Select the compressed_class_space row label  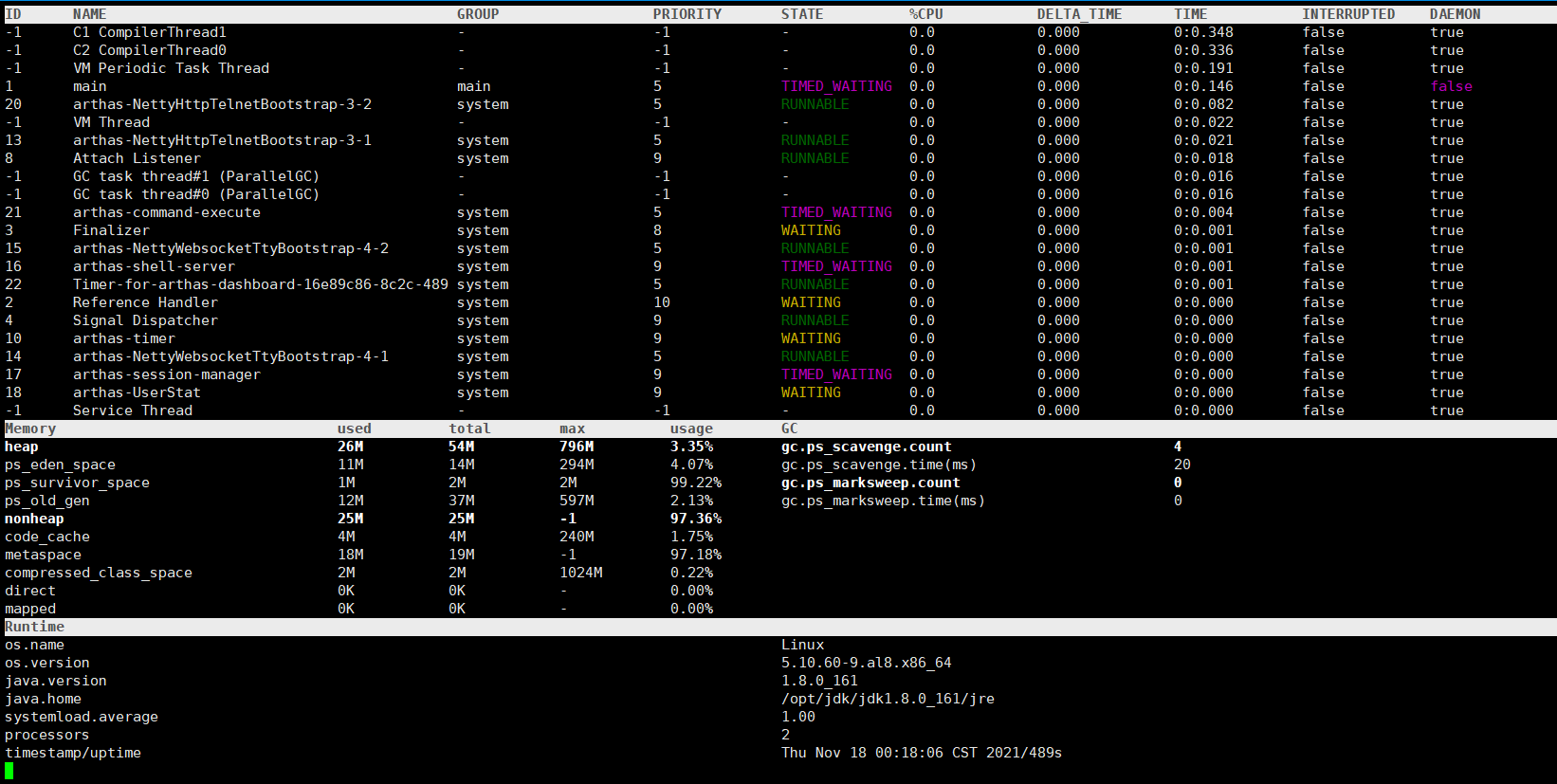tap(99, 573)
